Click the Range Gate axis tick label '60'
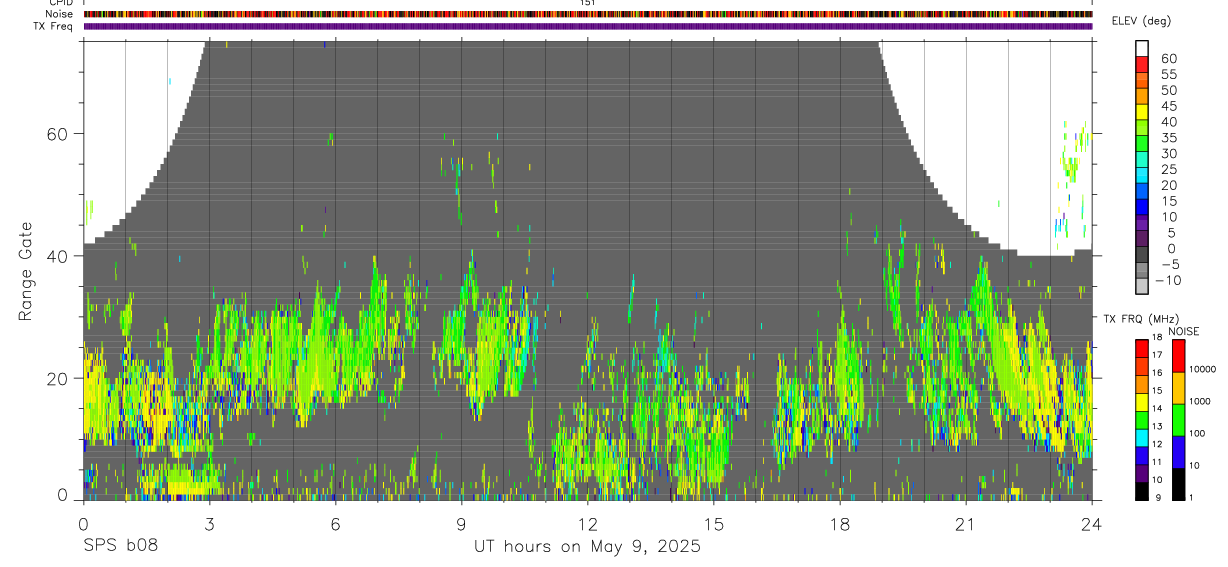The width and height of the screenshot is (1228, 567). [59, 134]
